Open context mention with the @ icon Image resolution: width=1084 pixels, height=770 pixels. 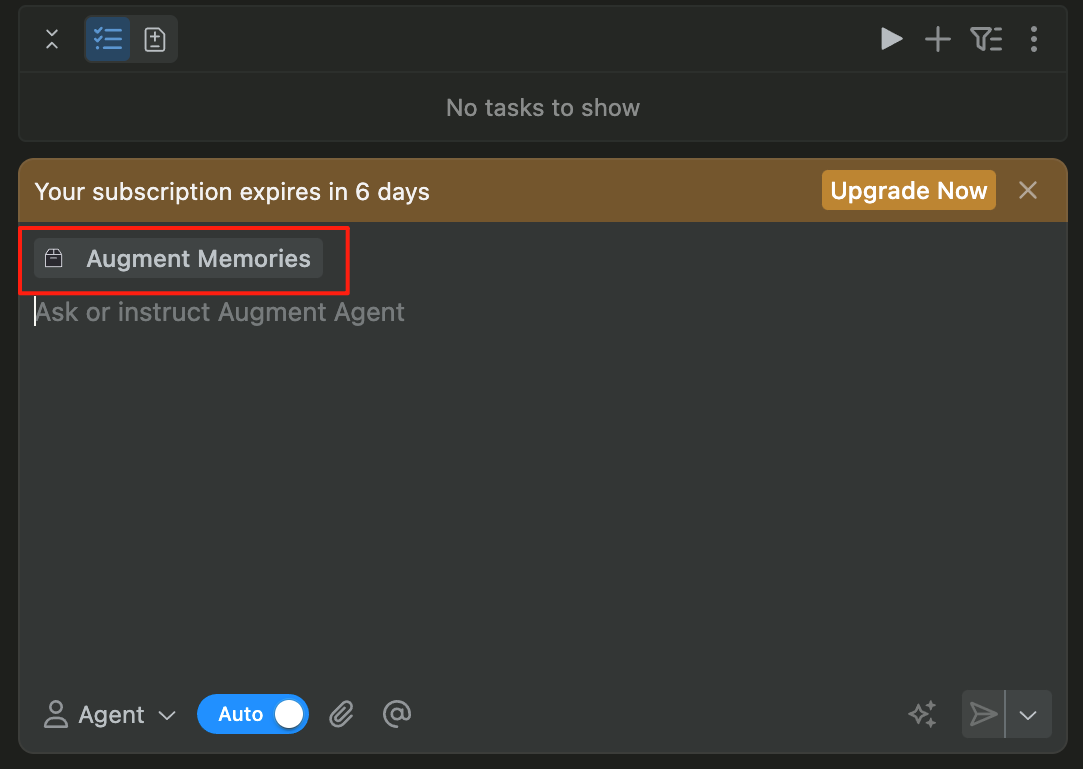click(x=397, y=714)
